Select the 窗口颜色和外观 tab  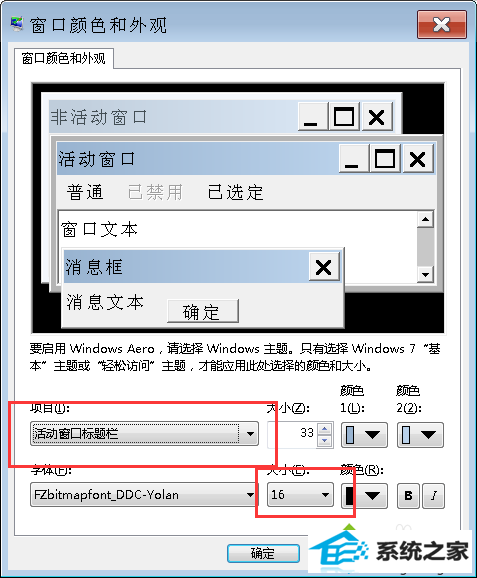[63, 58]
